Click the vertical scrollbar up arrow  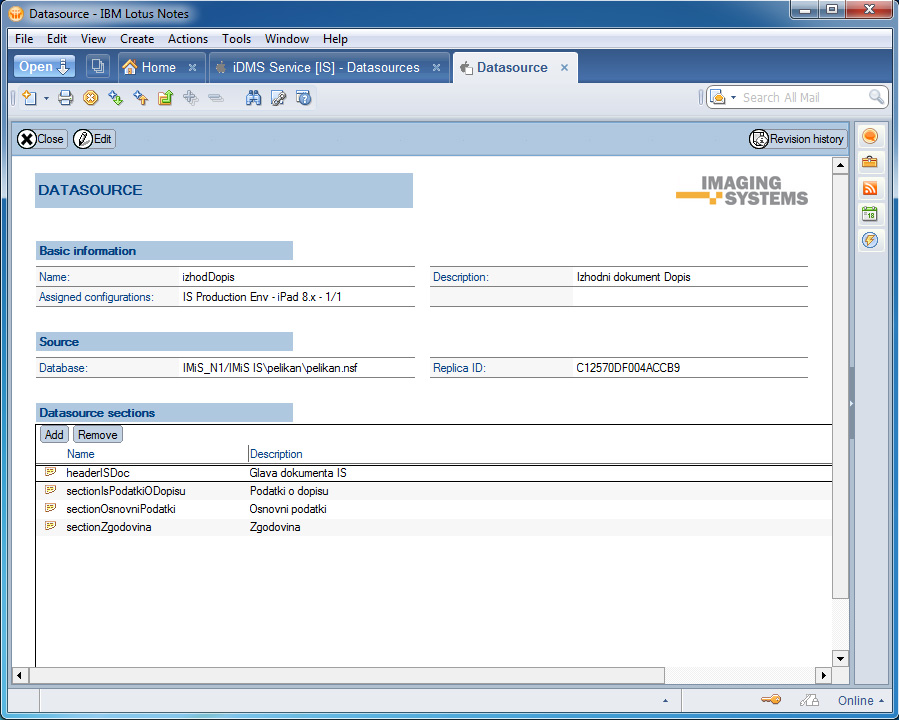click(841, 166)
